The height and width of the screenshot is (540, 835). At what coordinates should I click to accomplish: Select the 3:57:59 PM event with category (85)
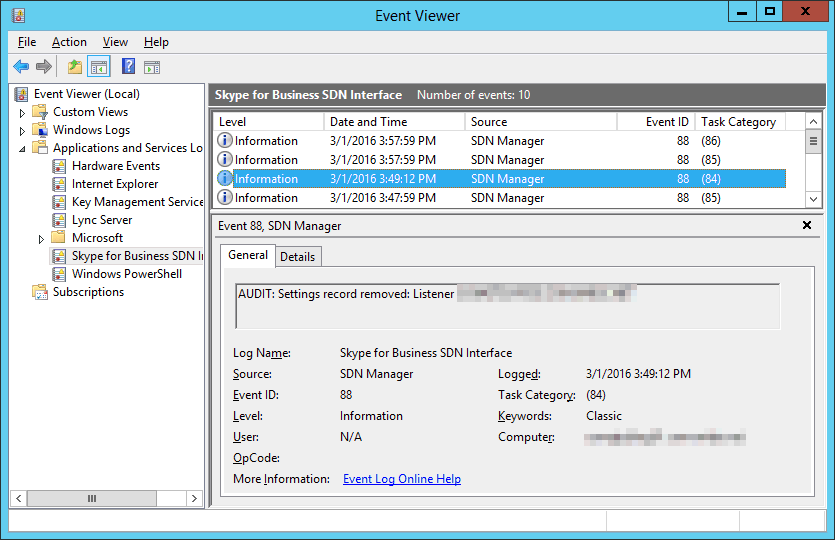click(x=501, y=160)
